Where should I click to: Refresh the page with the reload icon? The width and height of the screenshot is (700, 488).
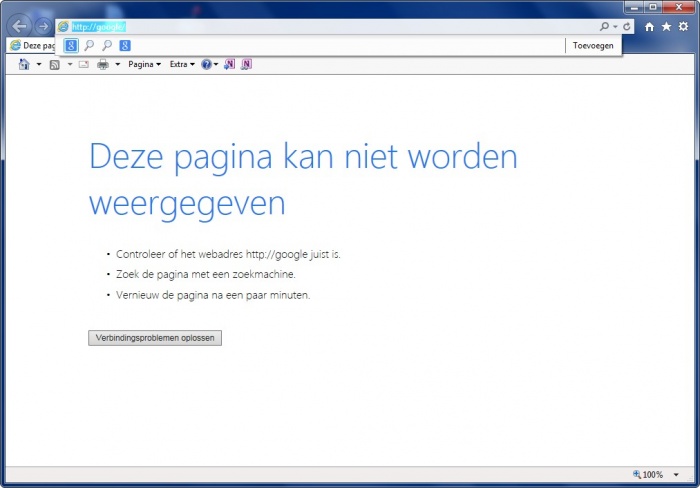(627, 27)
